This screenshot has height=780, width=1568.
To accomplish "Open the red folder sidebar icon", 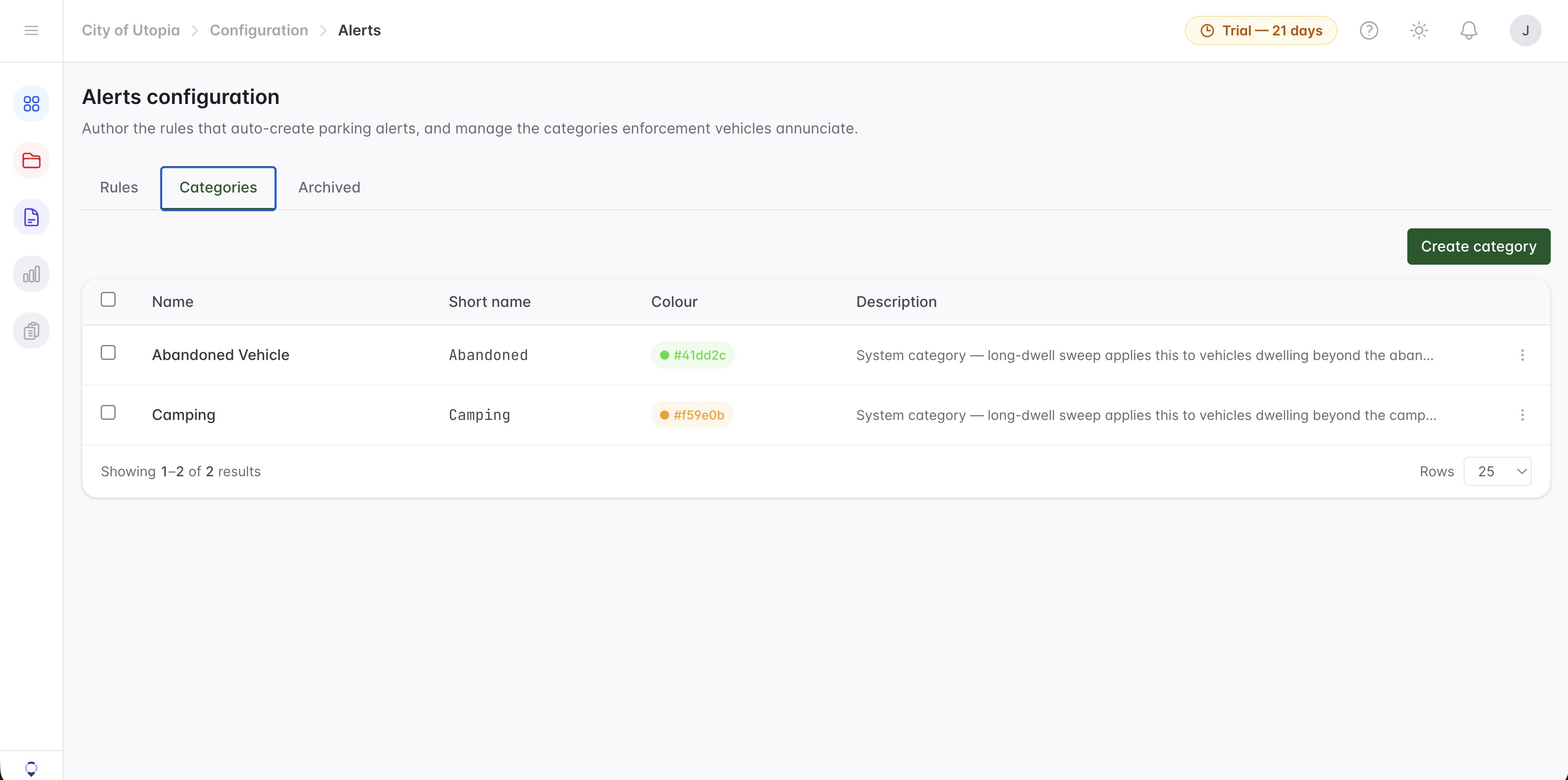I will 31,161.
